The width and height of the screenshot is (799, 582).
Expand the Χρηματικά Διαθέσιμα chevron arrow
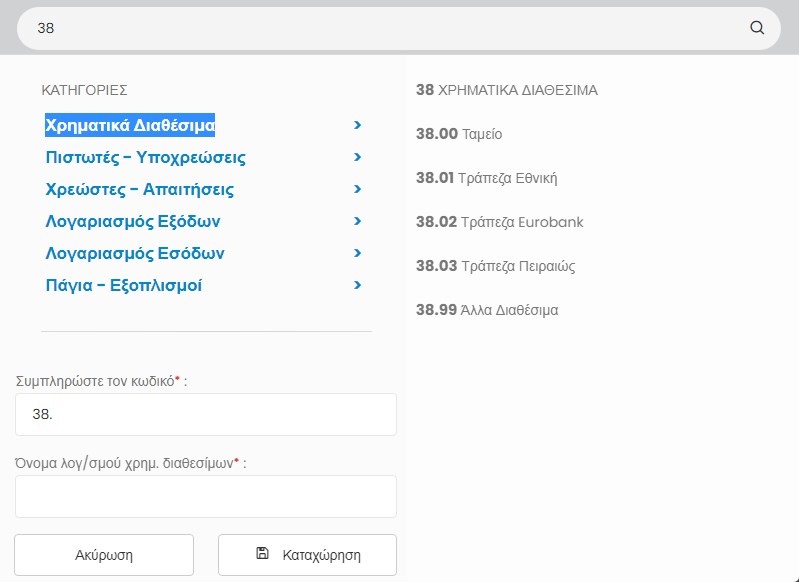(357, 125)
